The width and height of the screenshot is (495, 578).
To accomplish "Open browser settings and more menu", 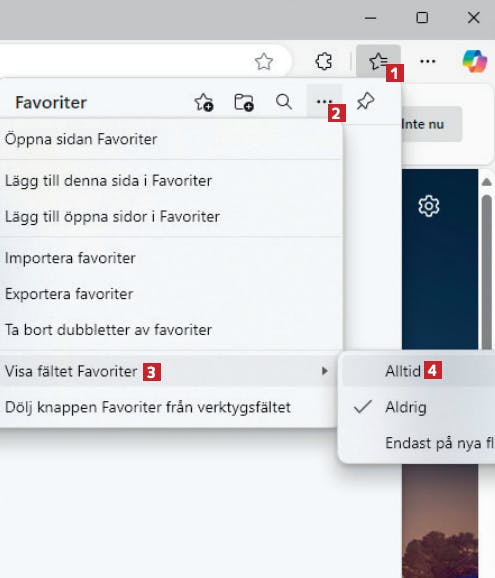I will [428, 61].
